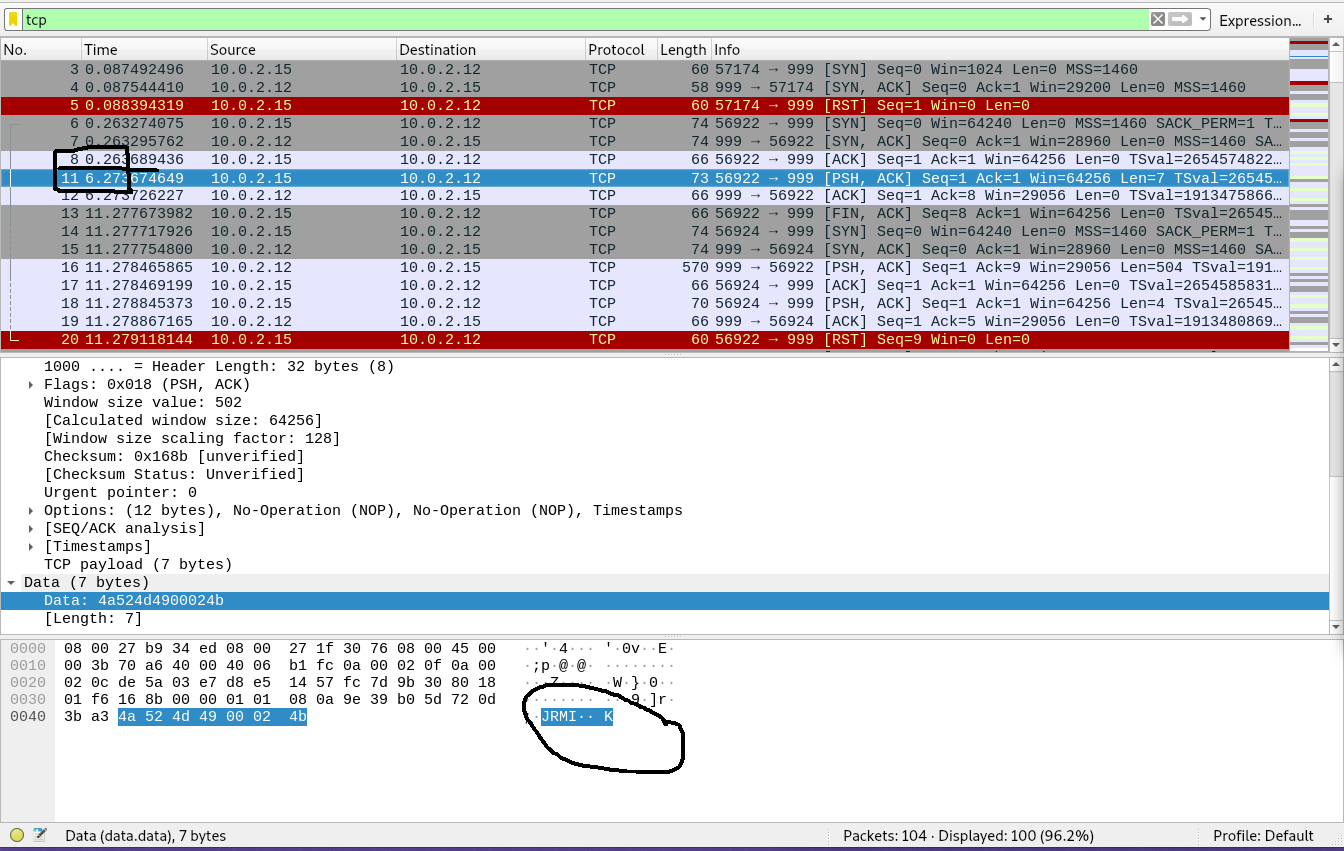Select packet 15 row
The height and width of the screenshot is (851, 1344).
(x=644, y=249)
